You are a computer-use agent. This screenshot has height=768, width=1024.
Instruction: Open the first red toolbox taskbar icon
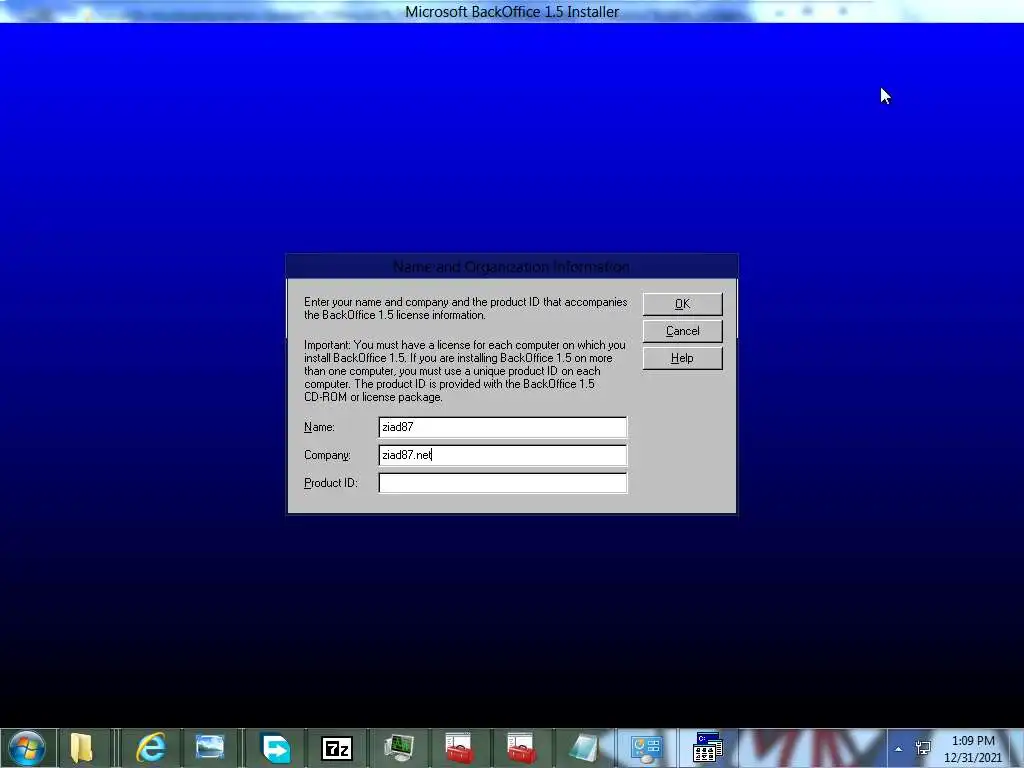pyautogui.click(x=459, y=748)
